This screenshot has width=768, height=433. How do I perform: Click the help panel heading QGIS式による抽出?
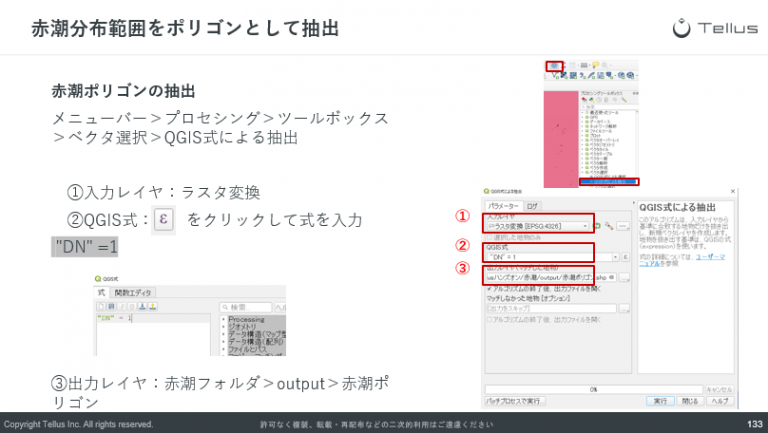click(x=677, y=207)
